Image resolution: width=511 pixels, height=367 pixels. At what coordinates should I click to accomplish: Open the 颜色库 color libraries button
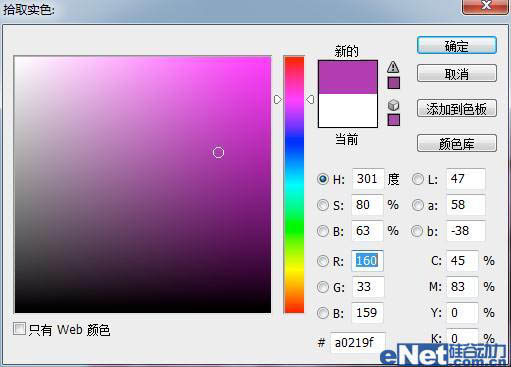click(457, 144)
